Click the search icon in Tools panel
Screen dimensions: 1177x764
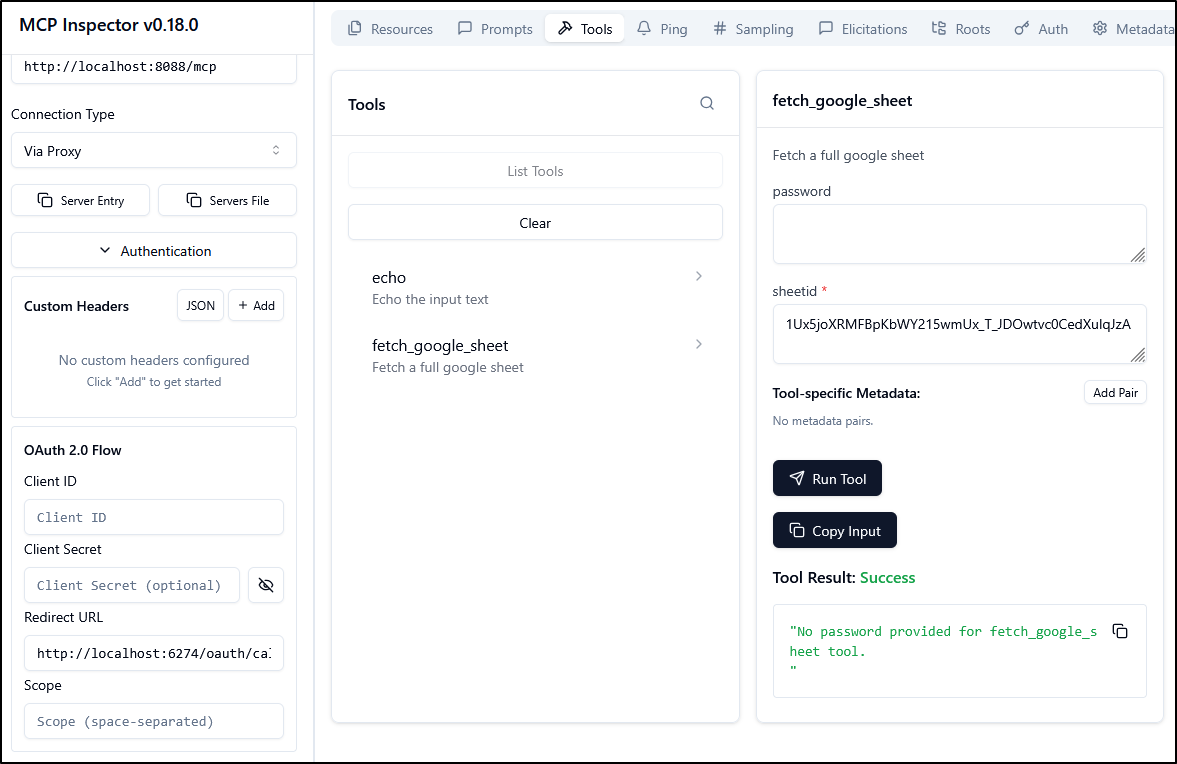pyautogui.click(x=707, y=104)
